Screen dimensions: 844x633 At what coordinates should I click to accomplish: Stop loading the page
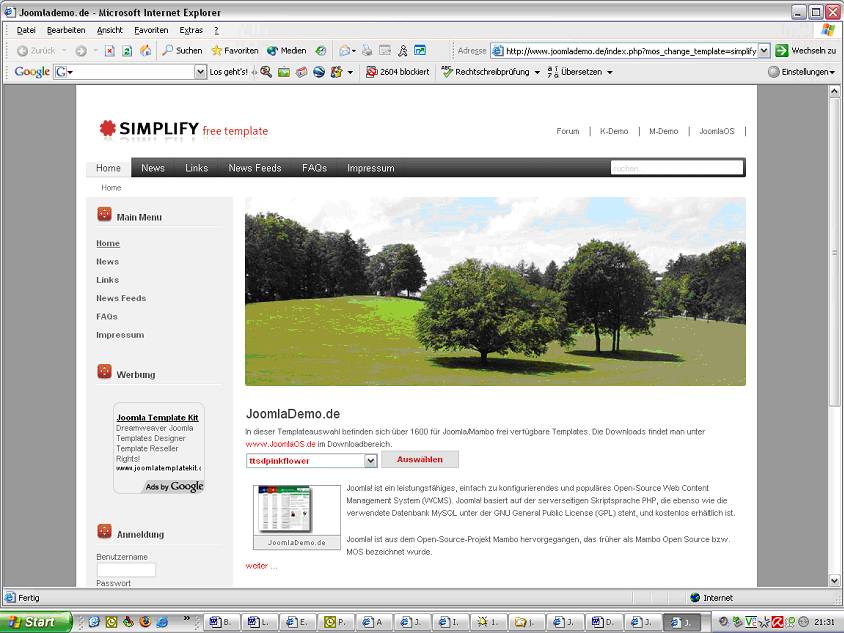[x=110, y=51]
